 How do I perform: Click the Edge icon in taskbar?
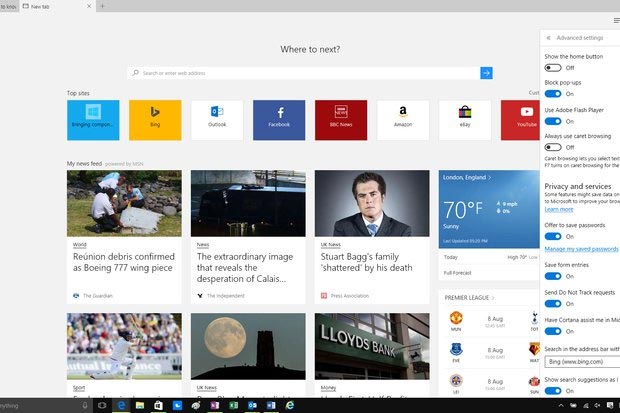tap(121, 405)
